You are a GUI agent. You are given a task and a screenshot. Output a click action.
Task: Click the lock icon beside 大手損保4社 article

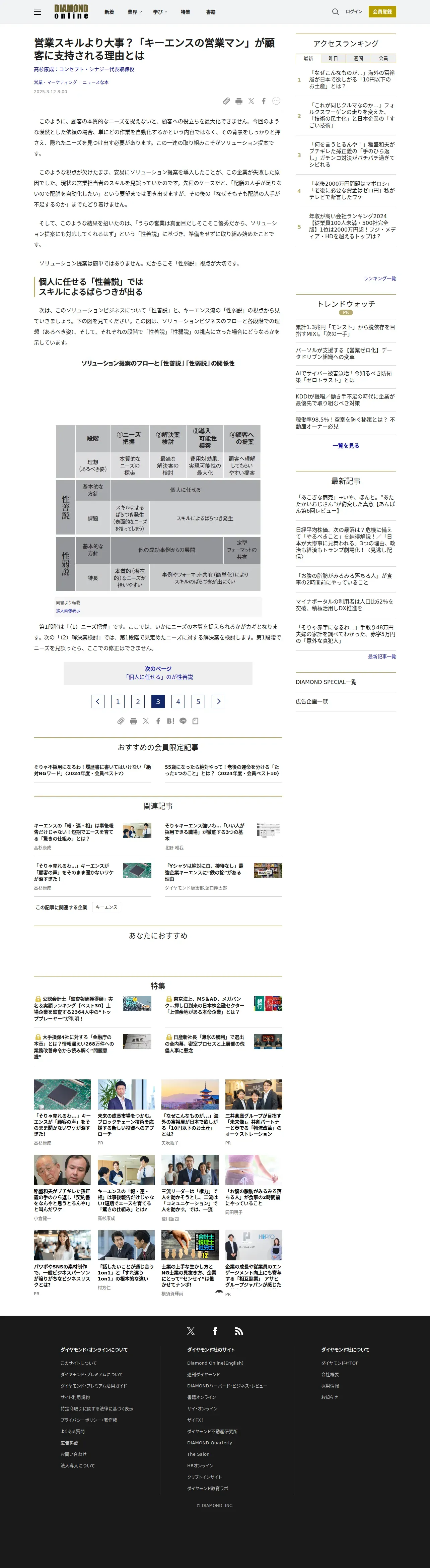(38, 1037)
